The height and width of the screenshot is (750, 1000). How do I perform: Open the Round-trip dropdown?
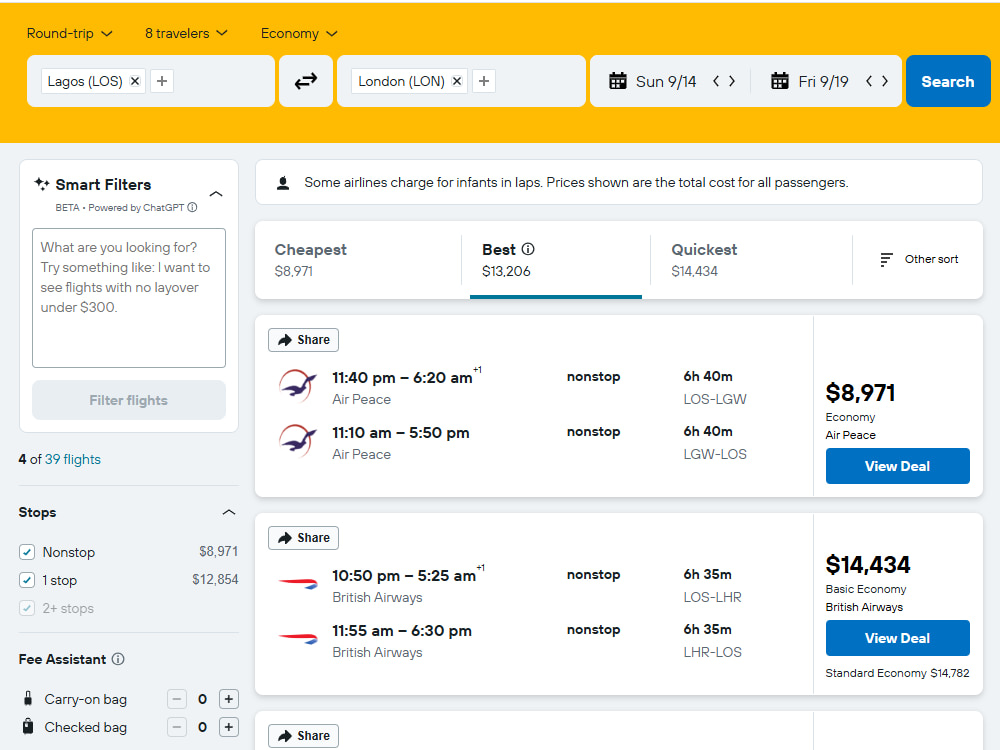pos(70,33)
